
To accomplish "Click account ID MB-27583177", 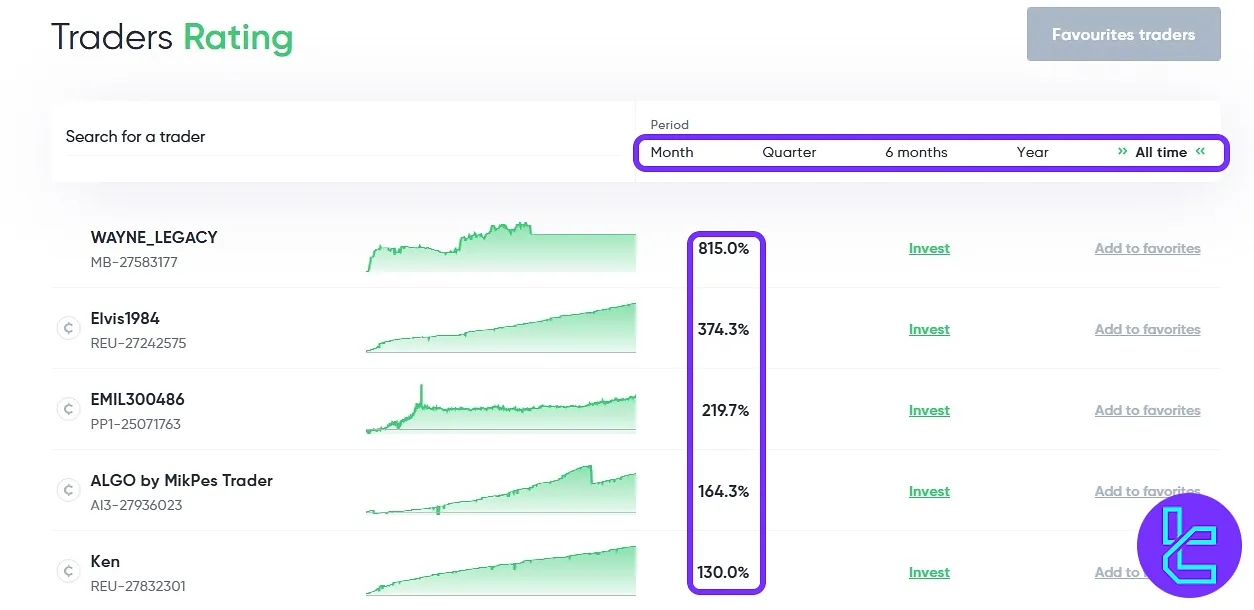I will point(134,263).
